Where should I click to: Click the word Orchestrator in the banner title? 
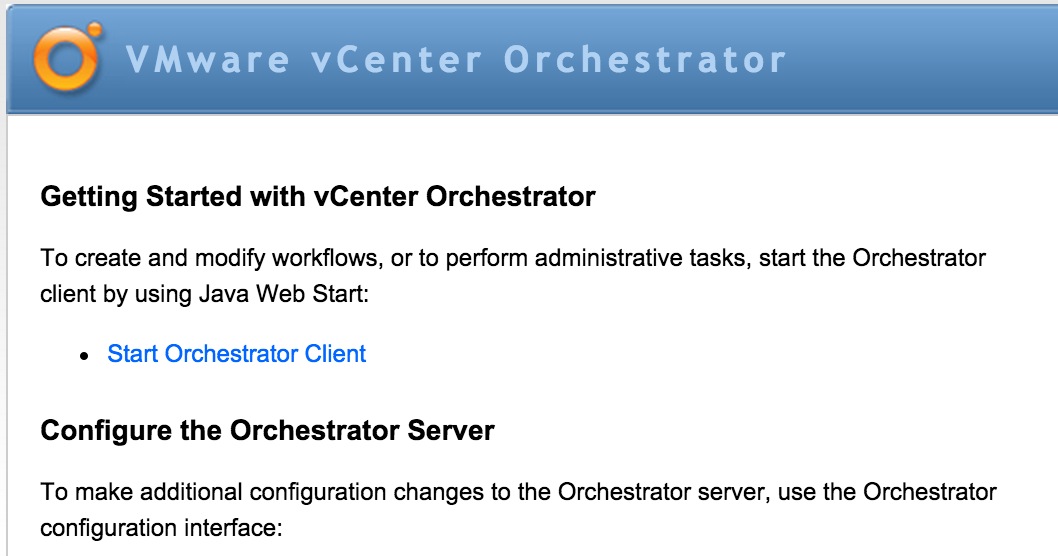[x=644, y=60]
